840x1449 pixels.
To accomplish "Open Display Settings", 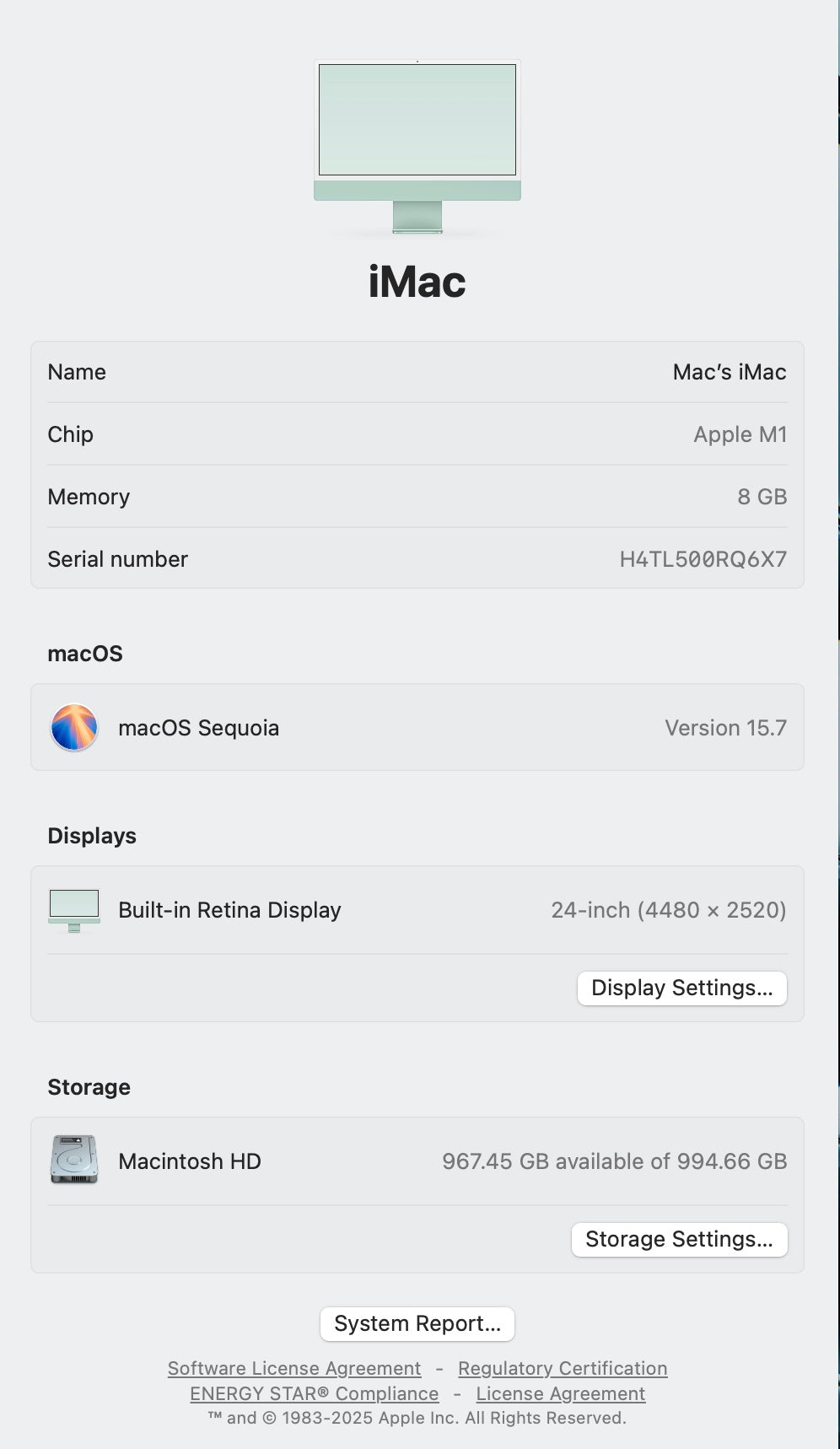I will [681, 988].
